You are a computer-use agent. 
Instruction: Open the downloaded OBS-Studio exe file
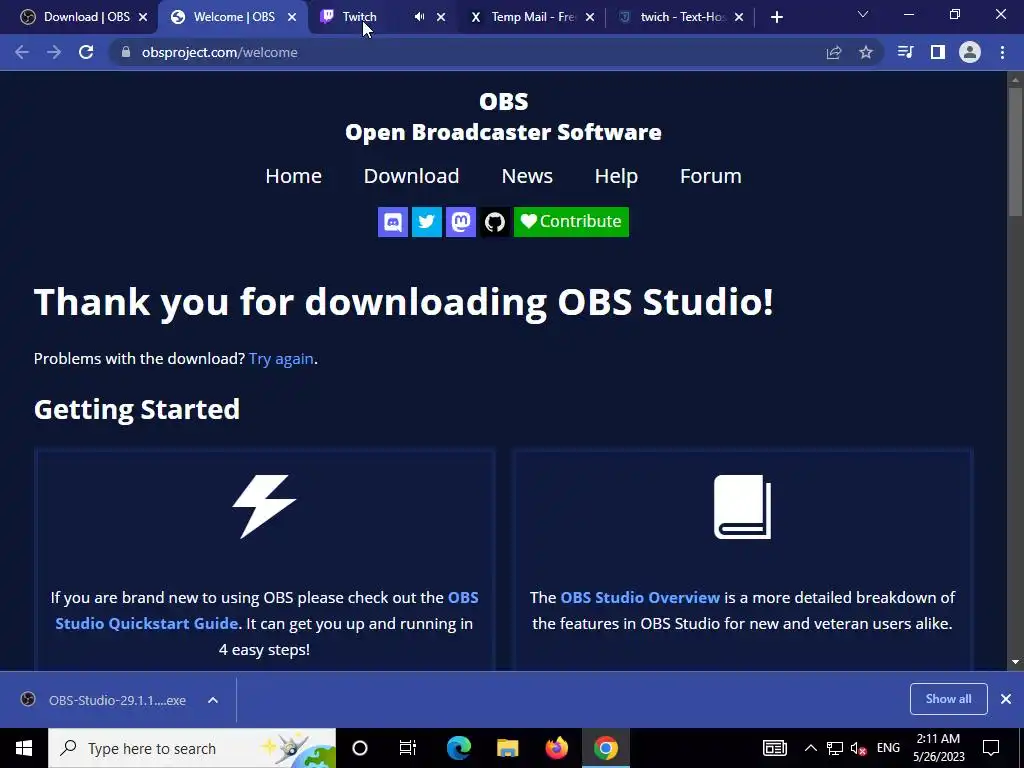(x=104, y=700)
